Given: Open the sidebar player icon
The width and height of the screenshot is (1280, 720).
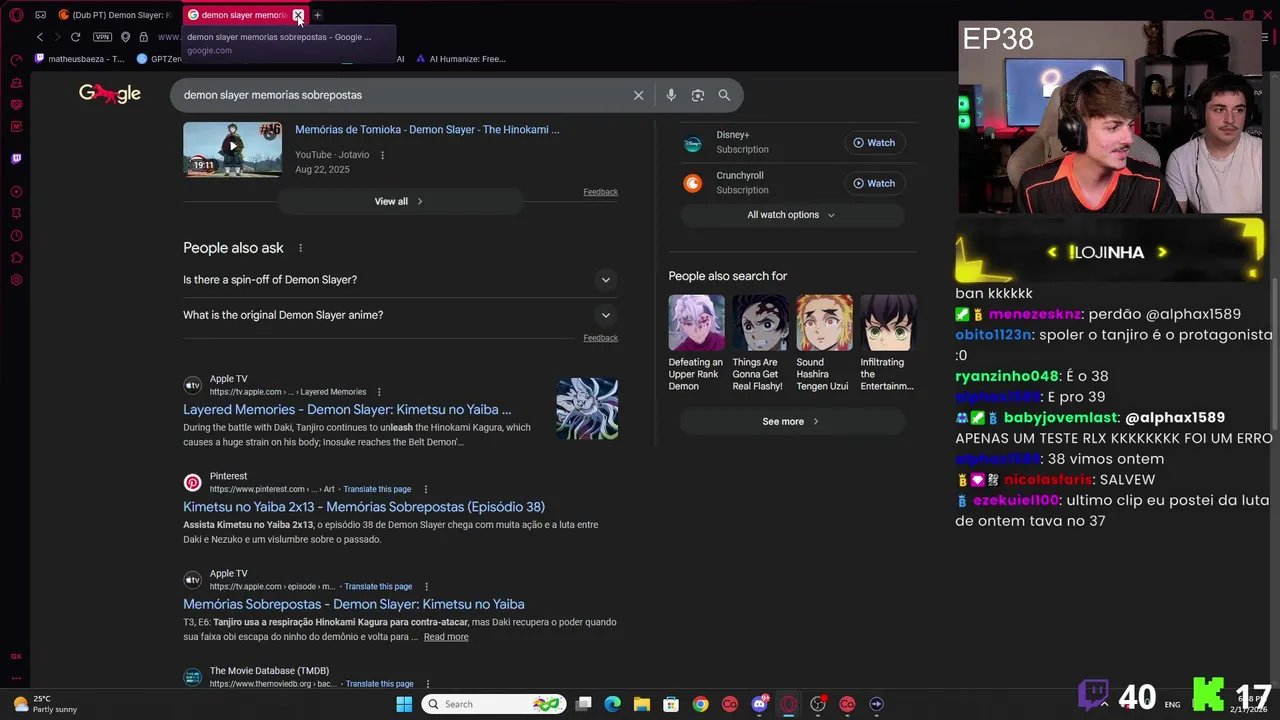Looking at the screenshot, I should 16,191.
